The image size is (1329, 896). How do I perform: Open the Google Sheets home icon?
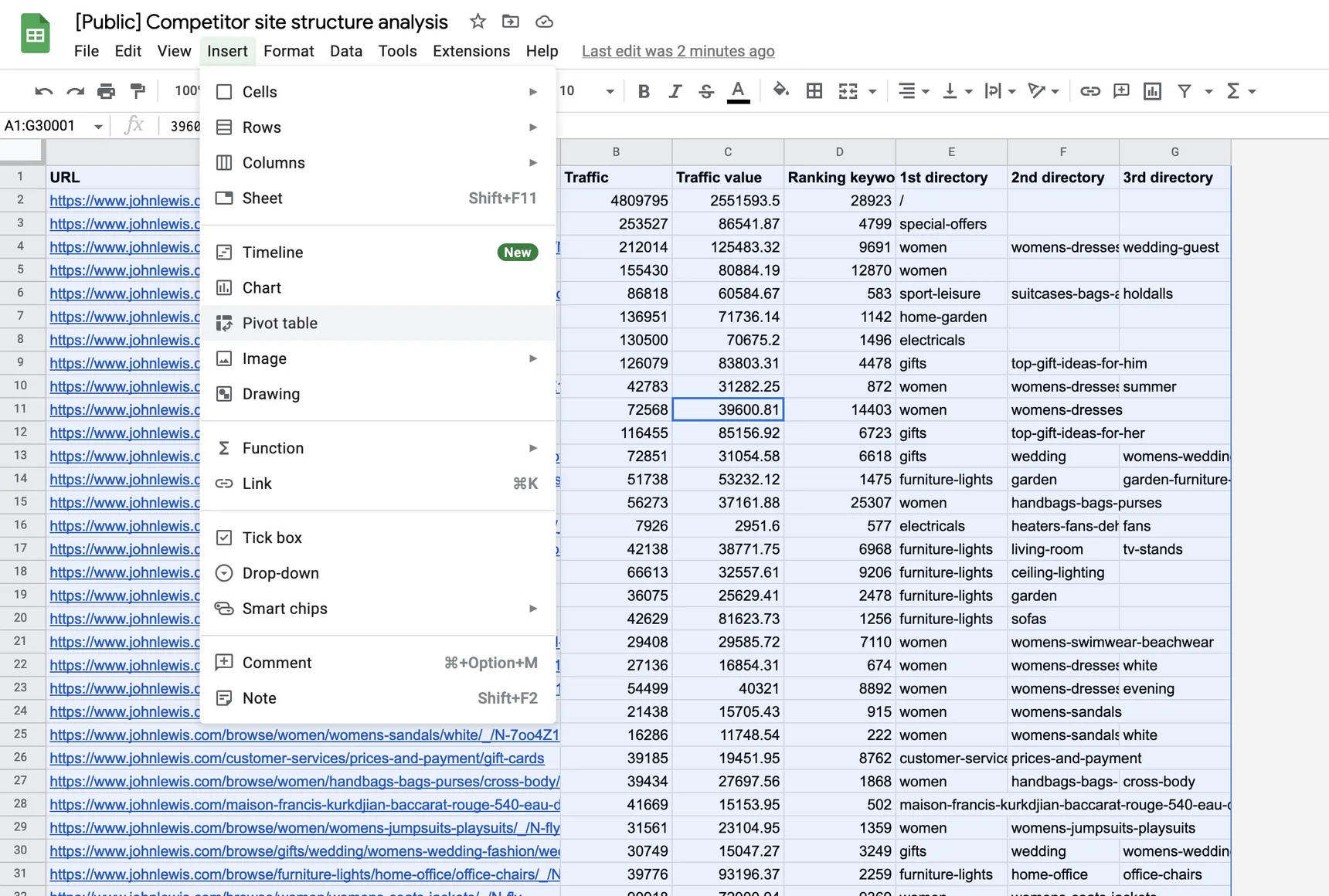[x=36, y=34]
